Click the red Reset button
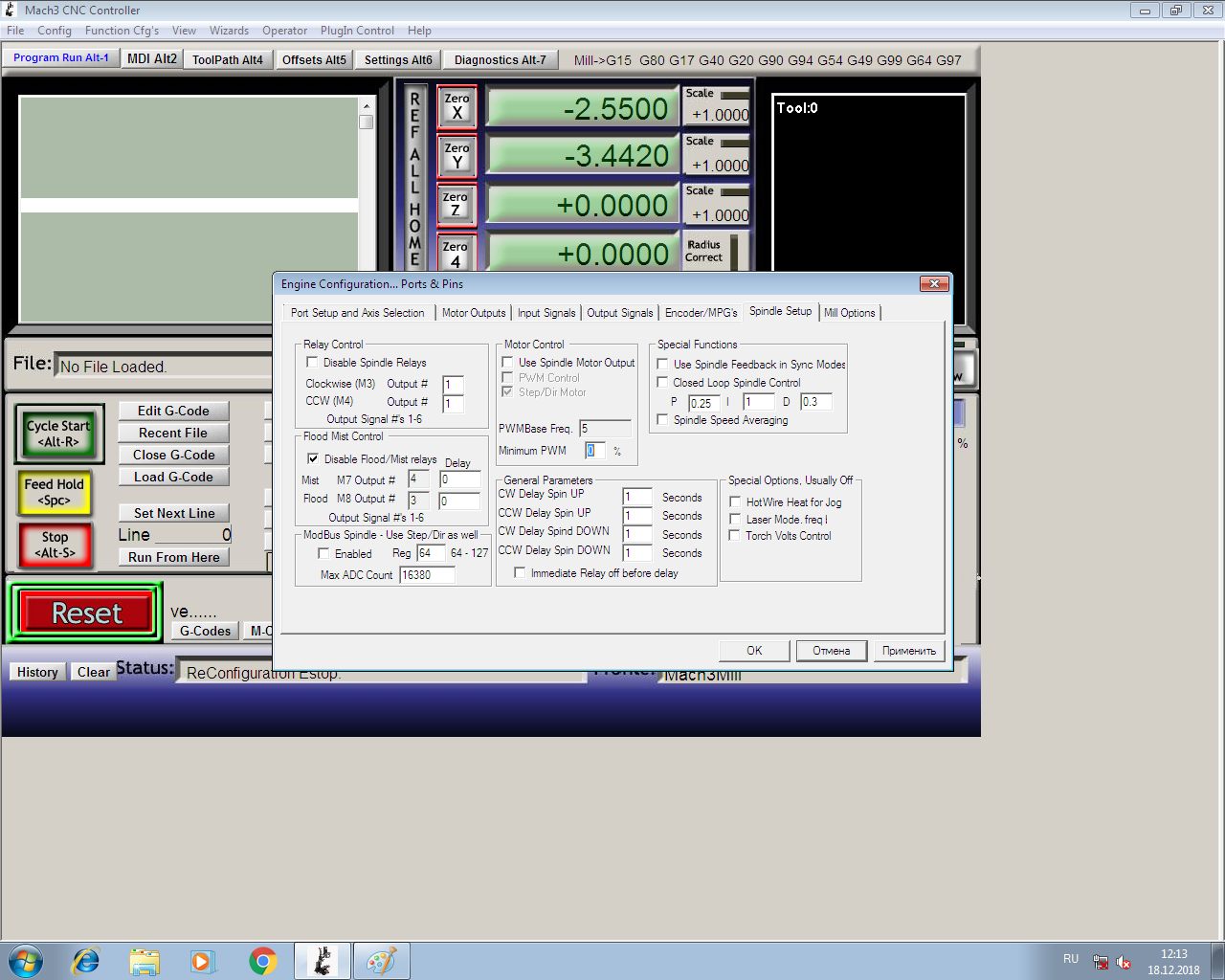This screenshot has width=1225, height=980. pos(87,612)
